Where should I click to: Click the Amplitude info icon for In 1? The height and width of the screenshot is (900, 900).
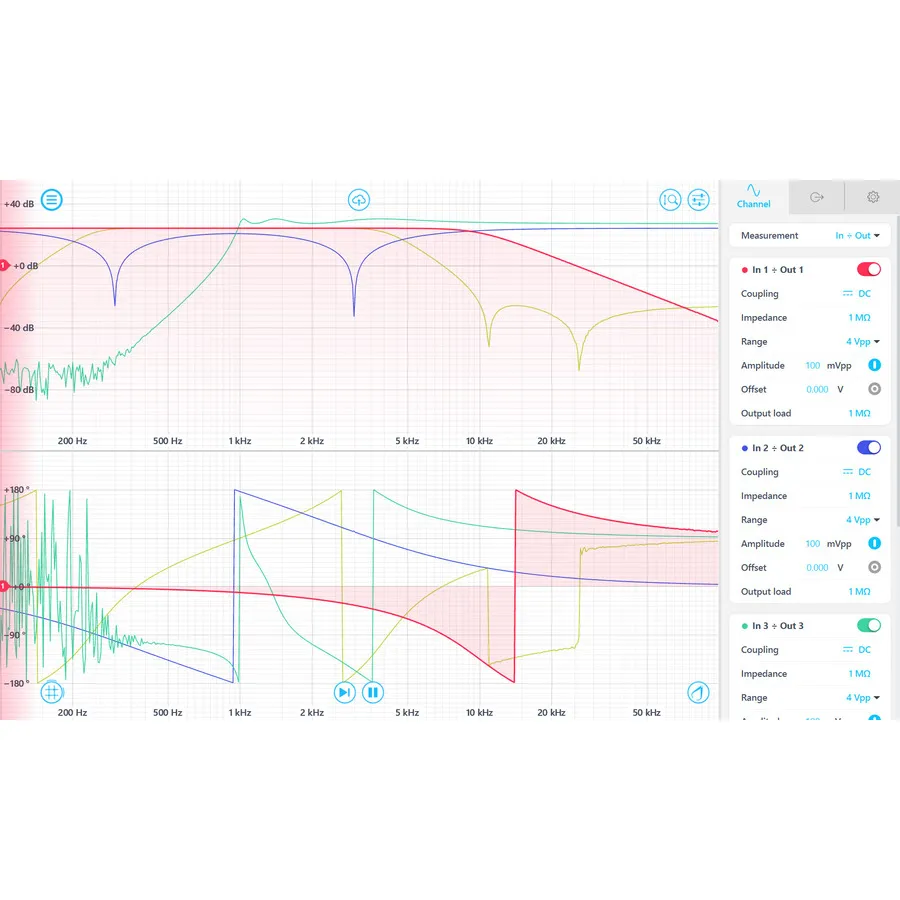point(874,365)
